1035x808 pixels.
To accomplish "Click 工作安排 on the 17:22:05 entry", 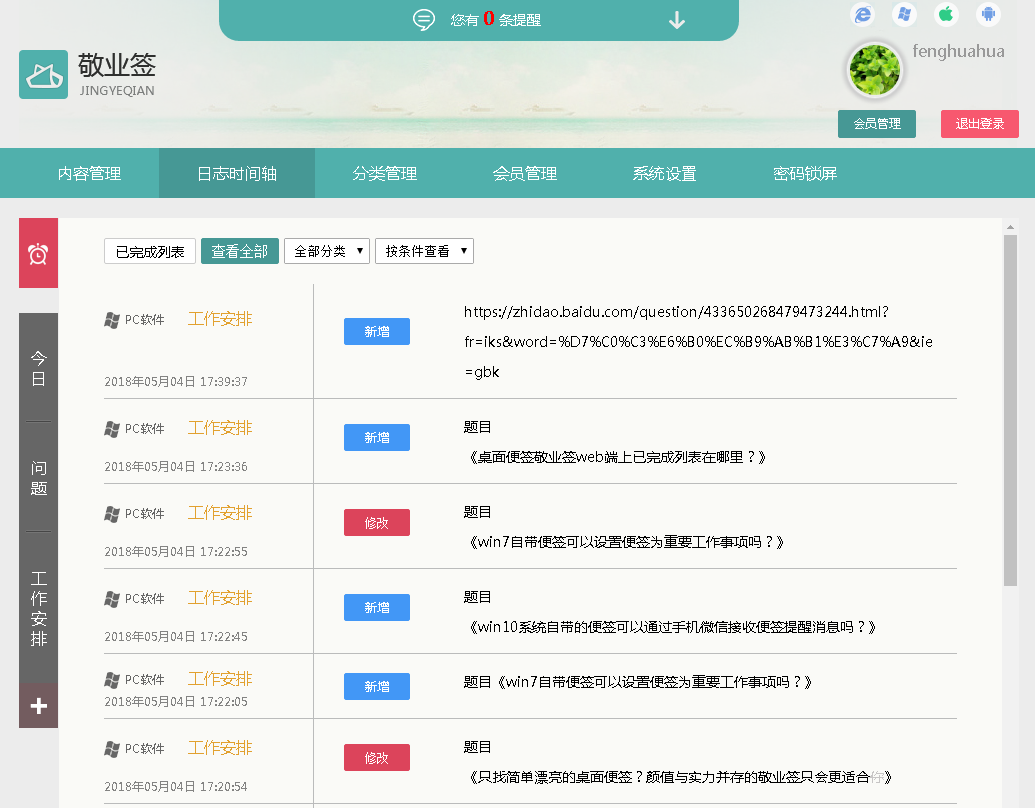I will pos(220,679).
